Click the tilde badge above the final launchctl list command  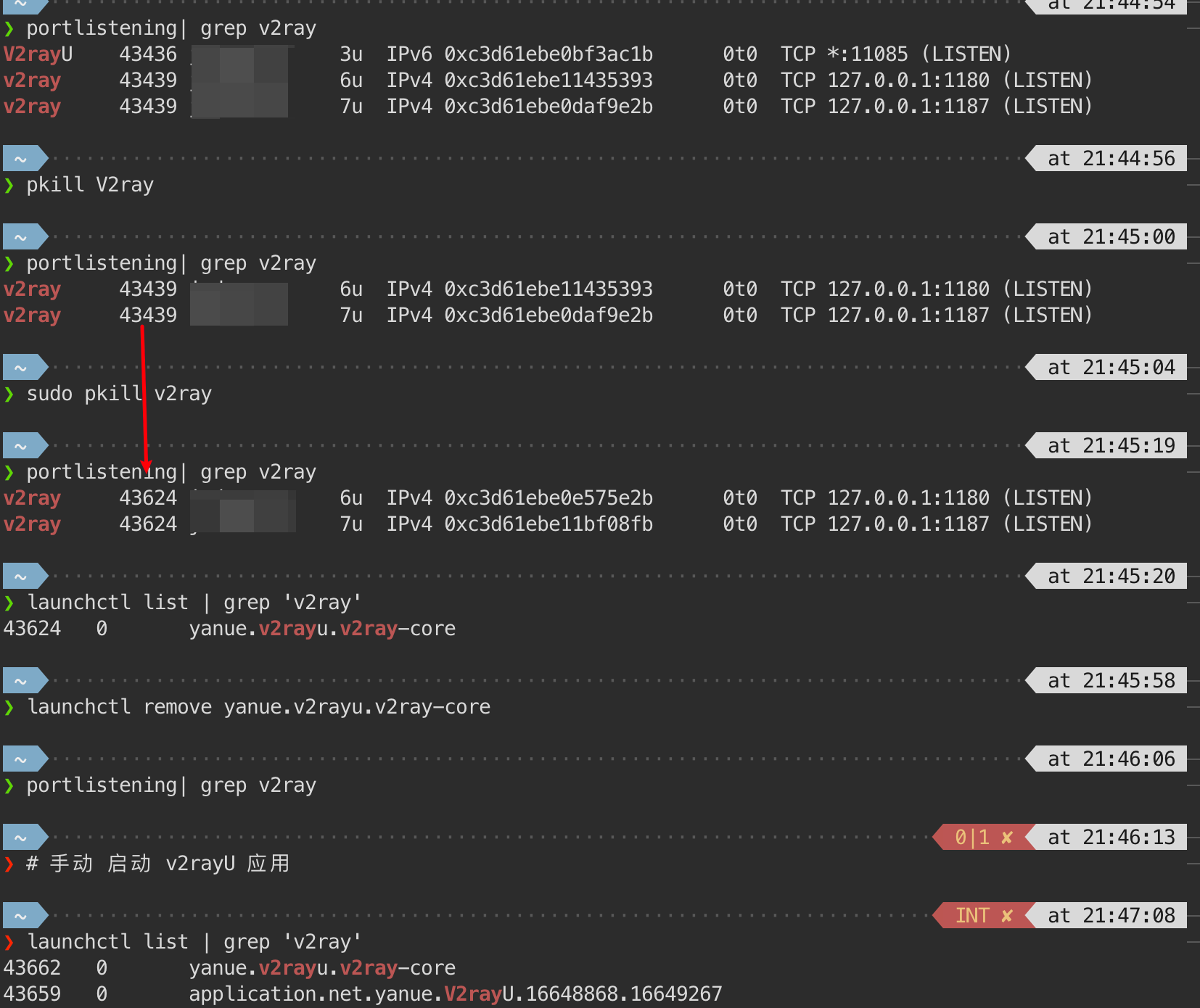(x=20, y=914)
